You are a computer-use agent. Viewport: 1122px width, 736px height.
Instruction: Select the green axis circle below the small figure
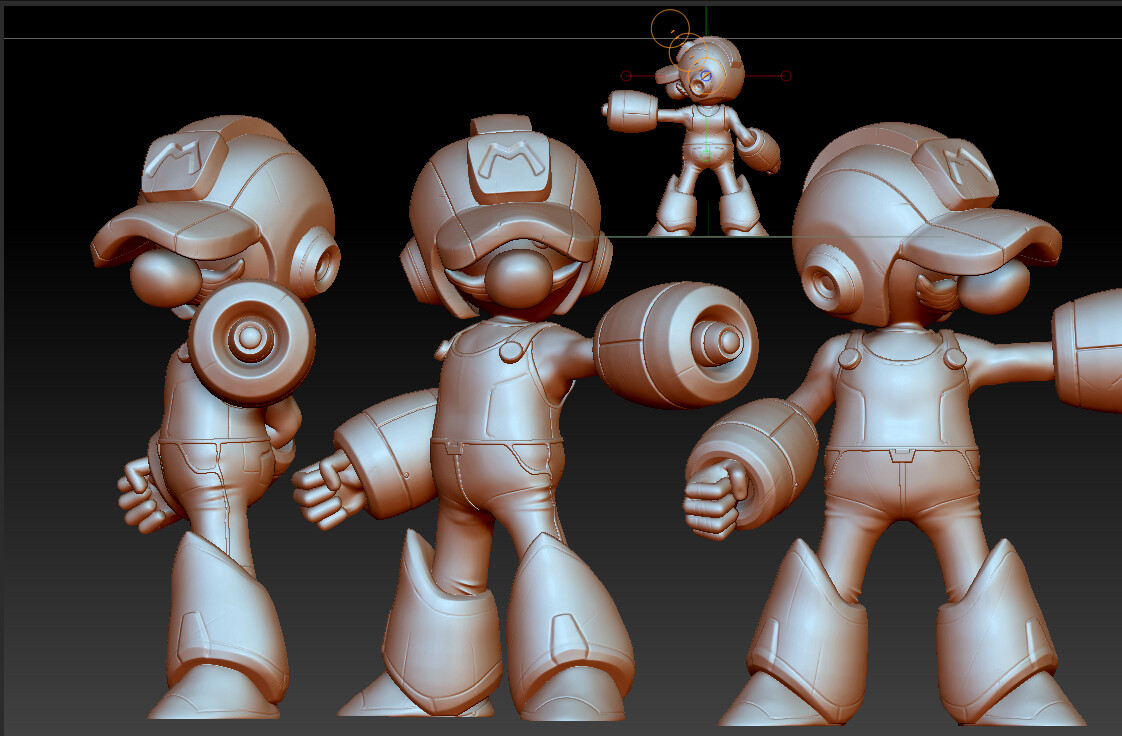click(705, 156)
